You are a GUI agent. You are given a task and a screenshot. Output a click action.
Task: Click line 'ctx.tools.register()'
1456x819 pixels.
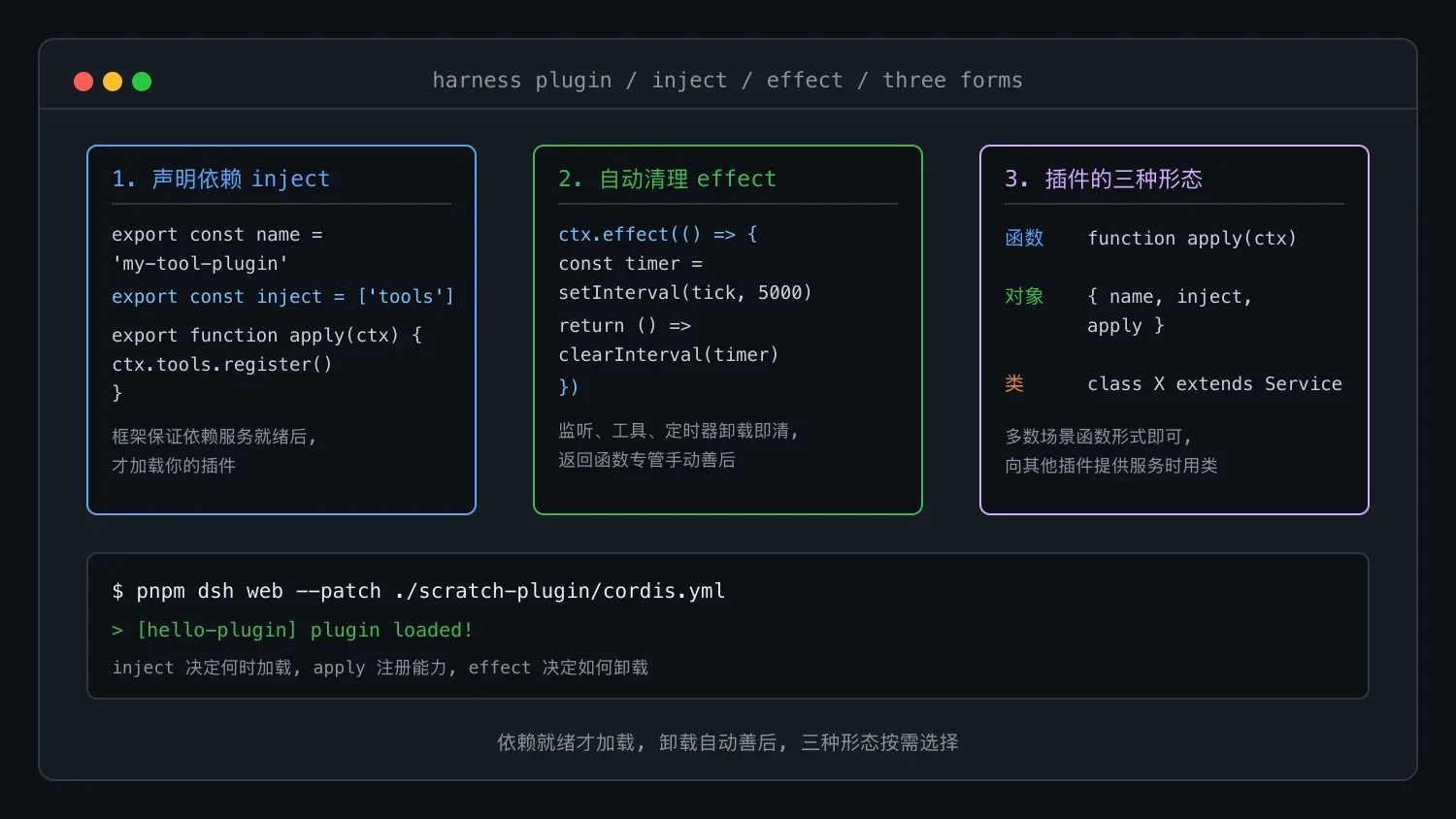click(222, 365)
